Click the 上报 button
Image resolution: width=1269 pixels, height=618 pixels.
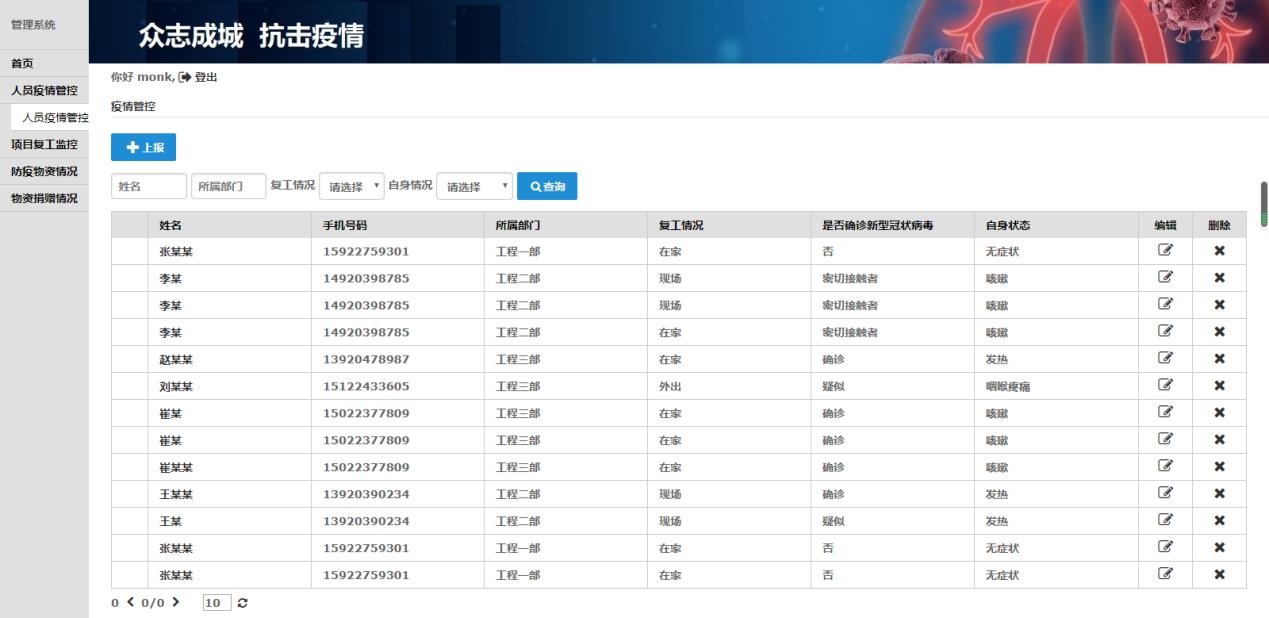click(143, 148)
